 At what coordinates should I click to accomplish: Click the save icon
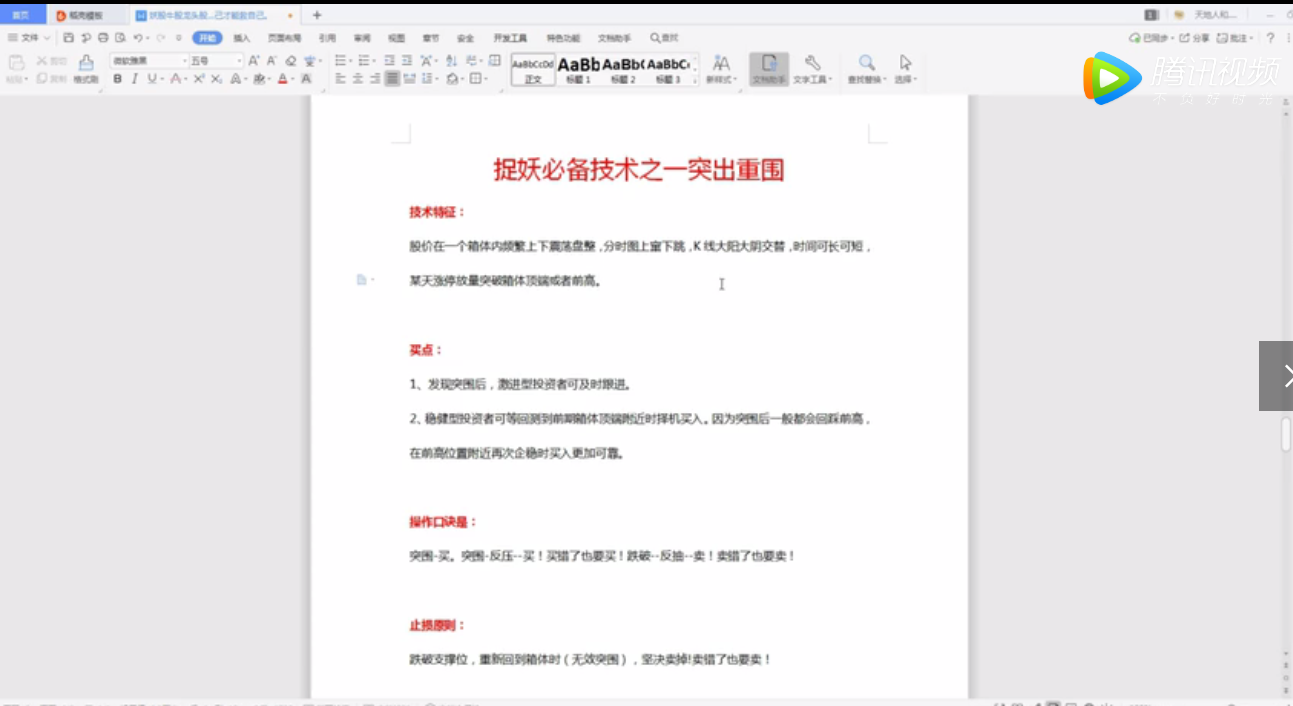tap(69, 36)
